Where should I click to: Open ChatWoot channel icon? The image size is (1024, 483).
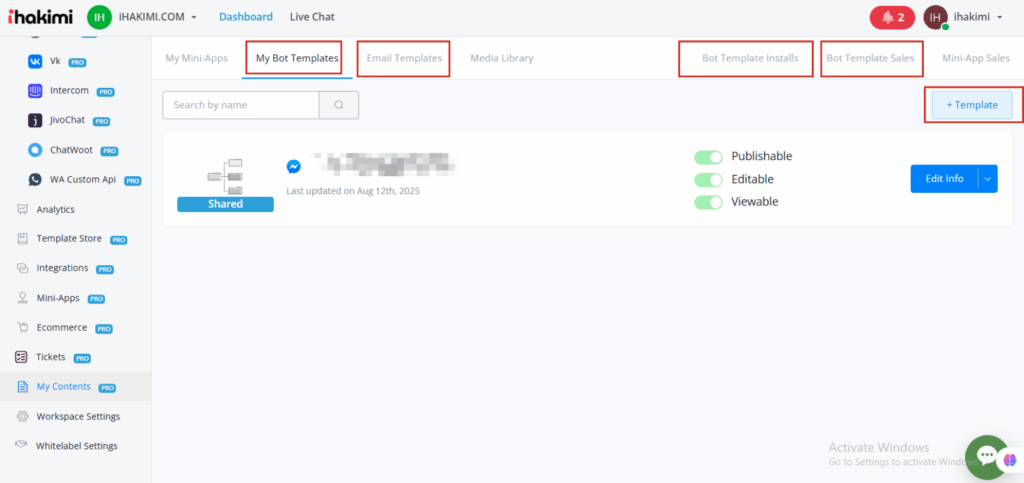coord(35,151)
